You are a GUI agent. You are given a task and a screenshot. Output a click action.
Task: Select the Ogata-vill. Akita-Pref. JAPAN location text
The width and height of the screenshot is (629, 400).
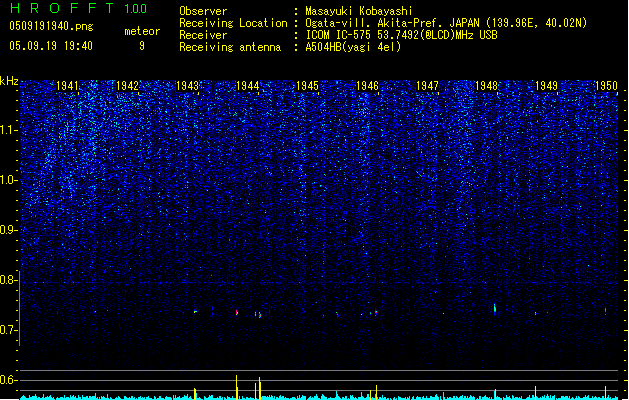446,23
